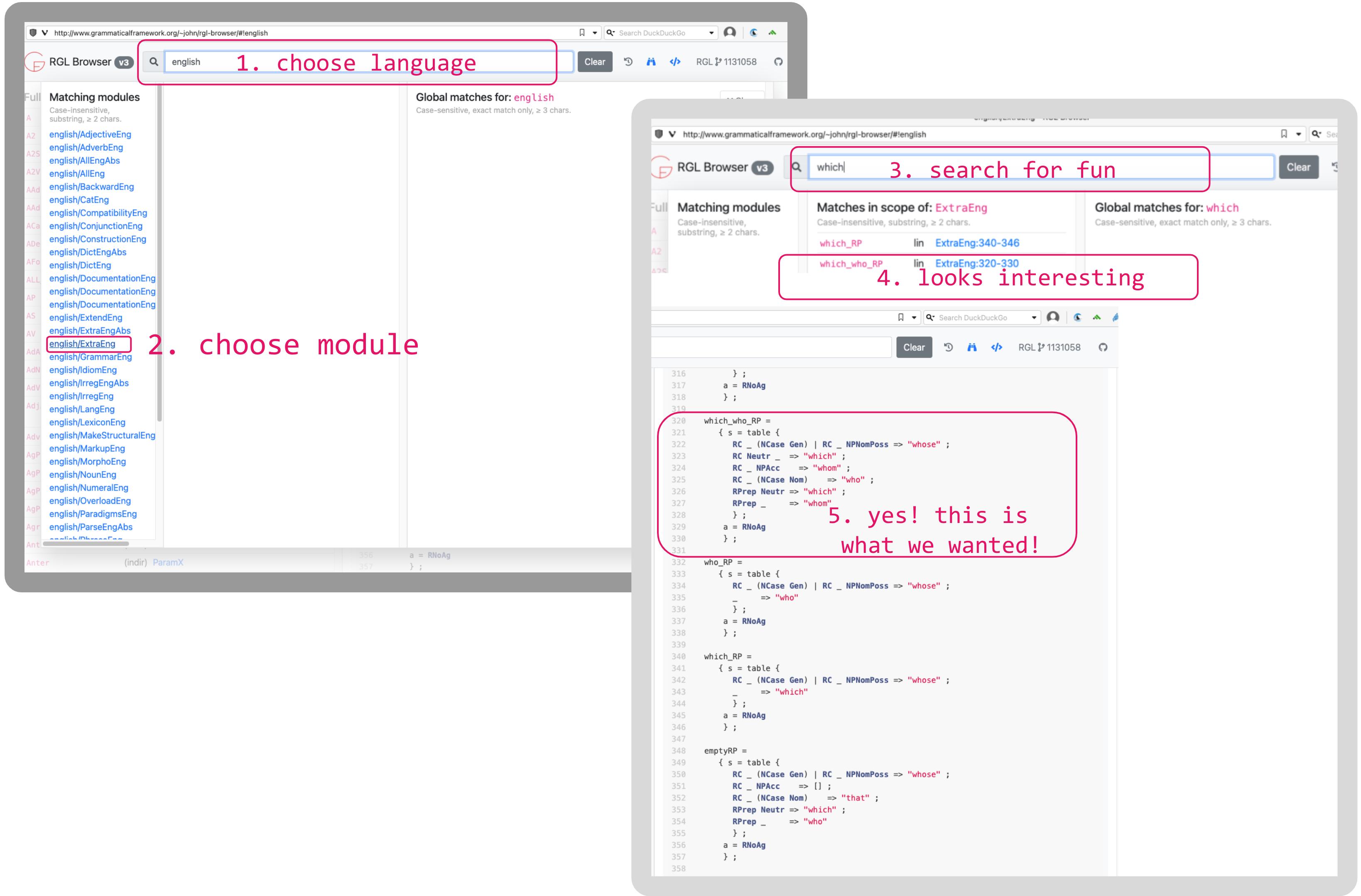Viewport: 1361px width, 896px height.
Task: Open the search engine selector in the 'english' window's DuckDuckGo box
Action: (x=611, y=32)
